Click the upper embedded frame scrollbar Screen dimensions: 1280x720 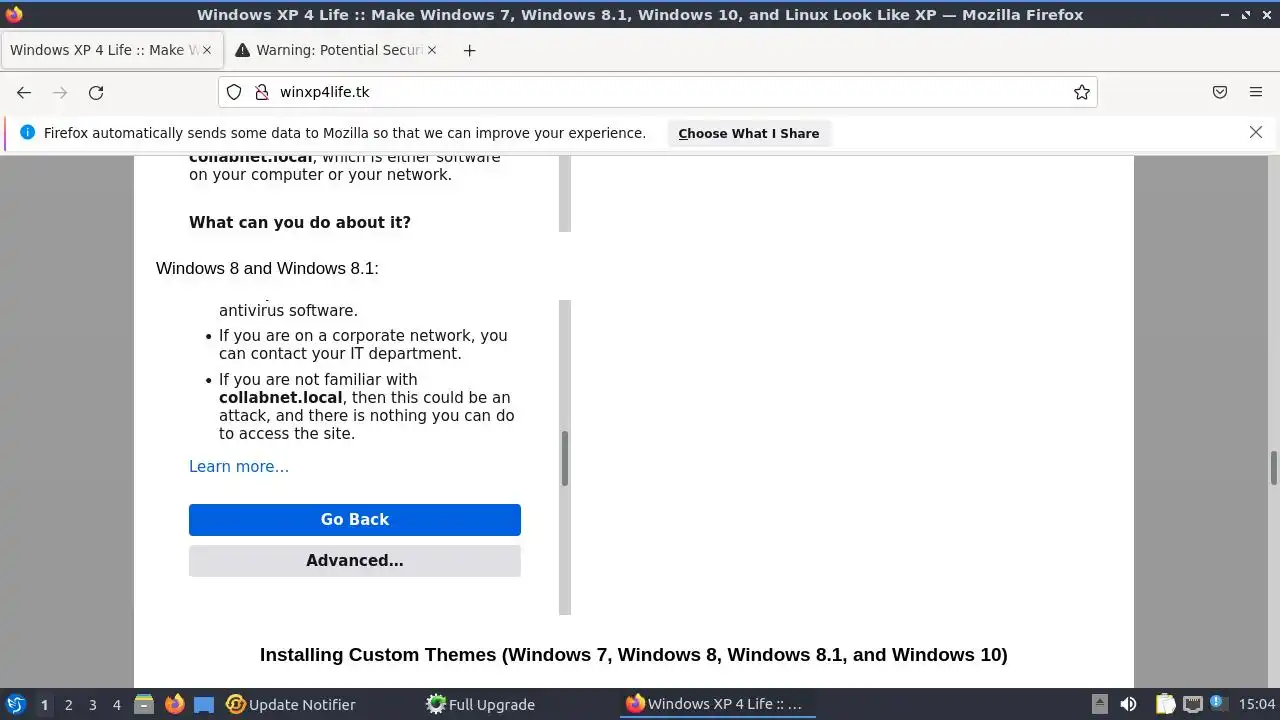pyautogui.click(x=565, y=194)
